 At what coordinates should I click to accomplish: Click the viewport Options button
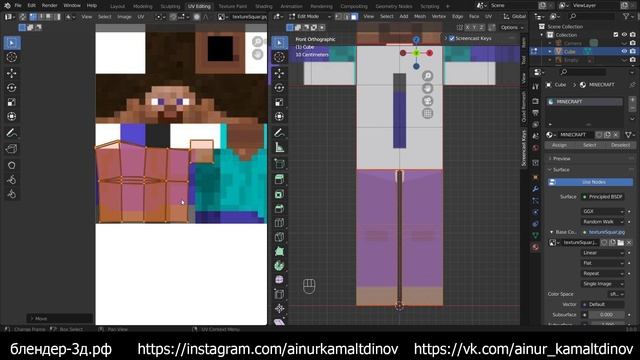click(511, 27)
